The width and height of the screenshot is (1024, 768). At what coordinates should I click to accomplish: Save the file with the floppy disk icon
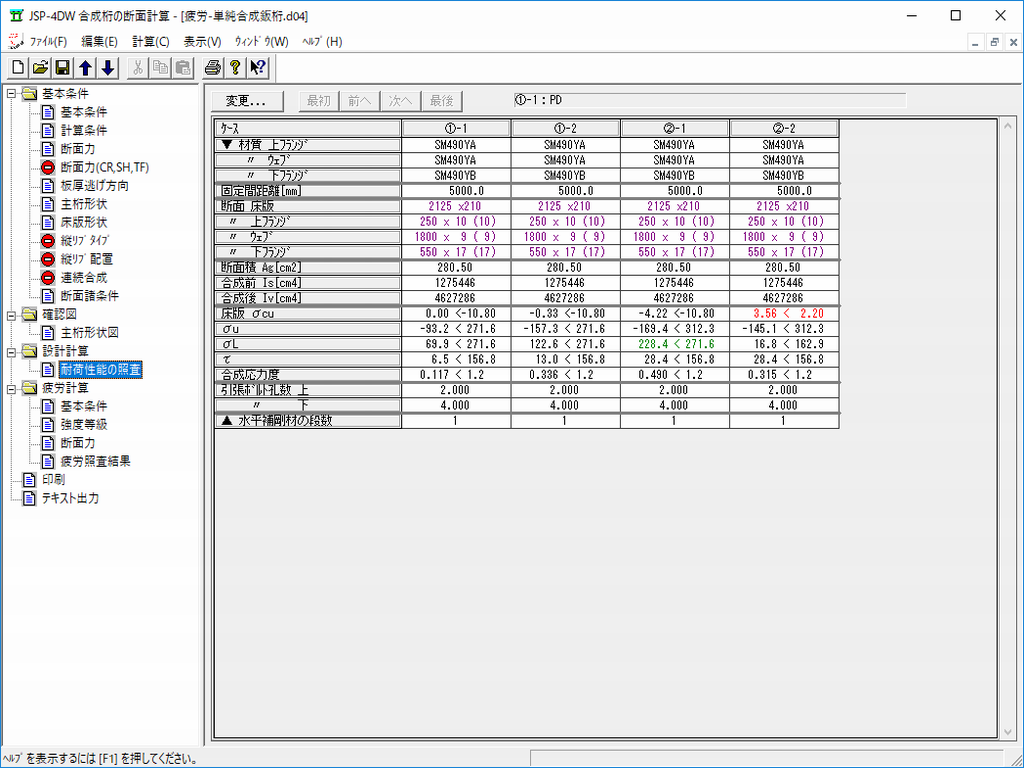coord(62,68)
